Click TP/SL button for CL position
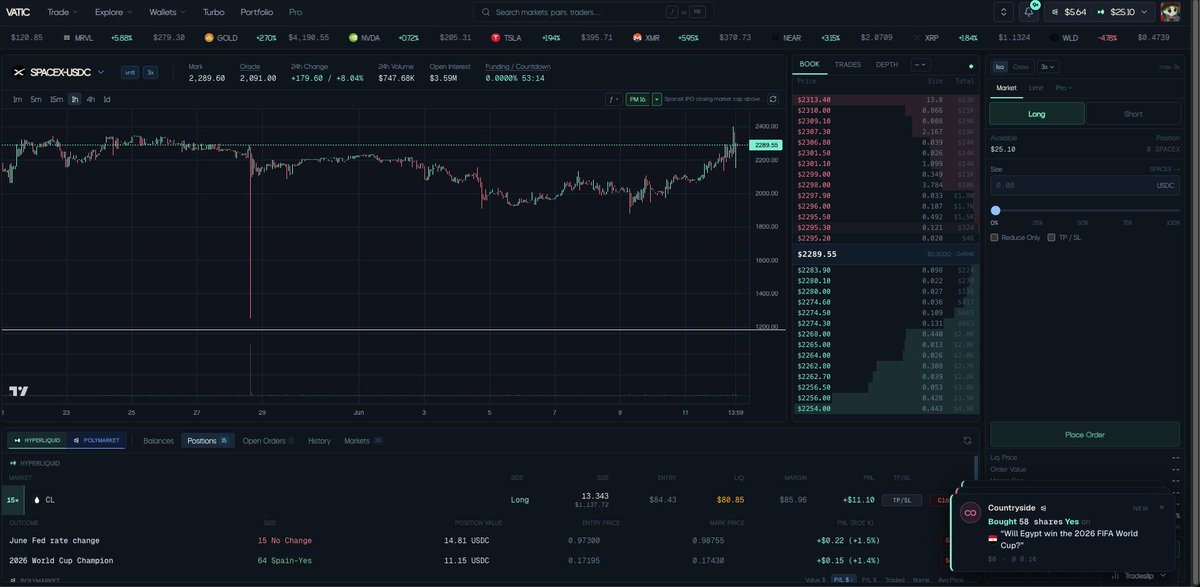The image size is (1200, 587). 902,499
